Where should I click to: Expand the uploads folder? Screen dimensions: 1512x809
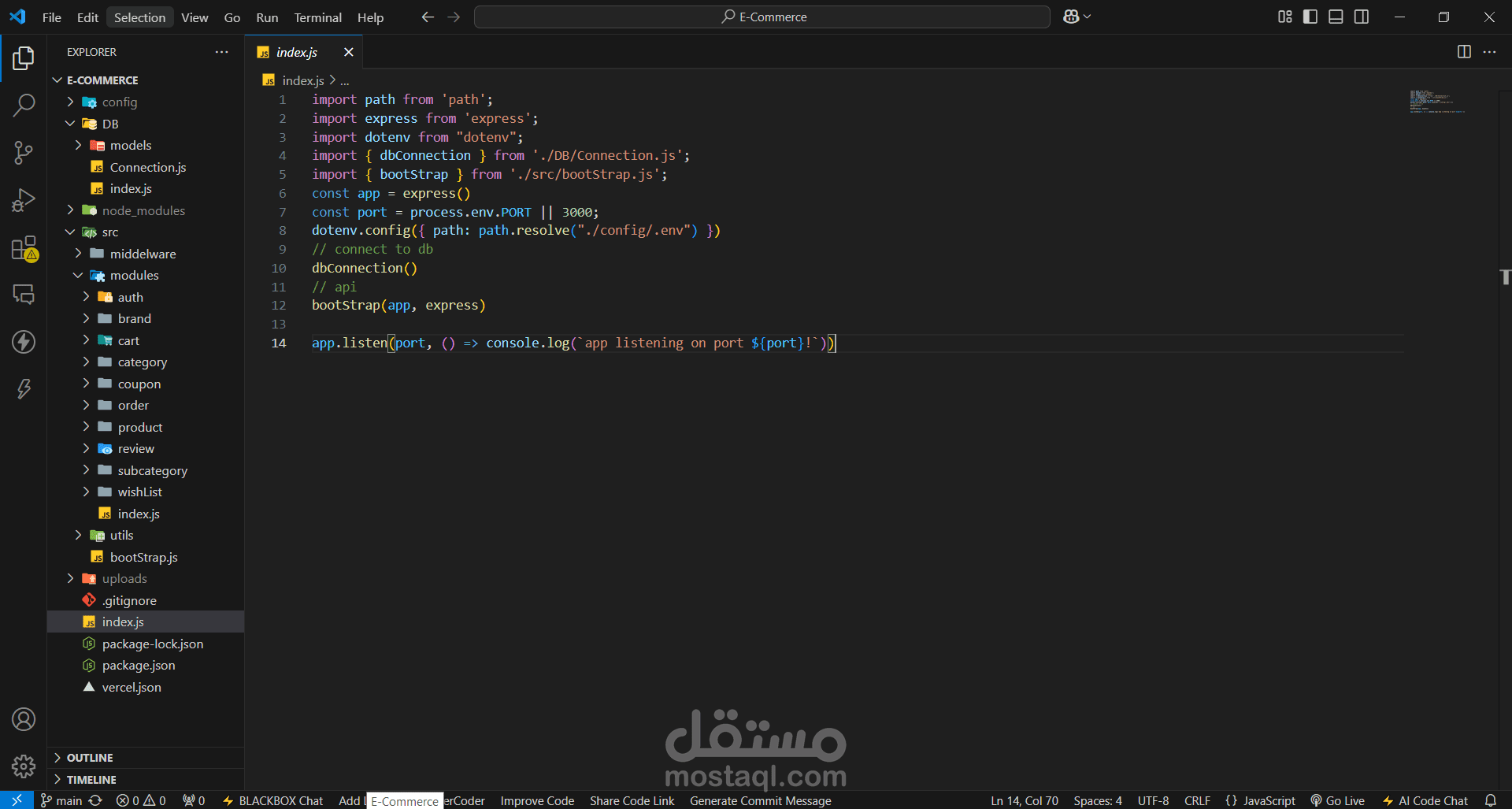(x=146, y=578)
